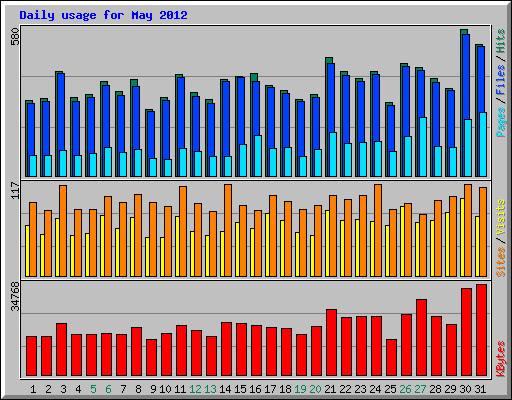Screen dimensions: 512x400
Task: Click day 8 on the x-axis
Action: [138, 389]
